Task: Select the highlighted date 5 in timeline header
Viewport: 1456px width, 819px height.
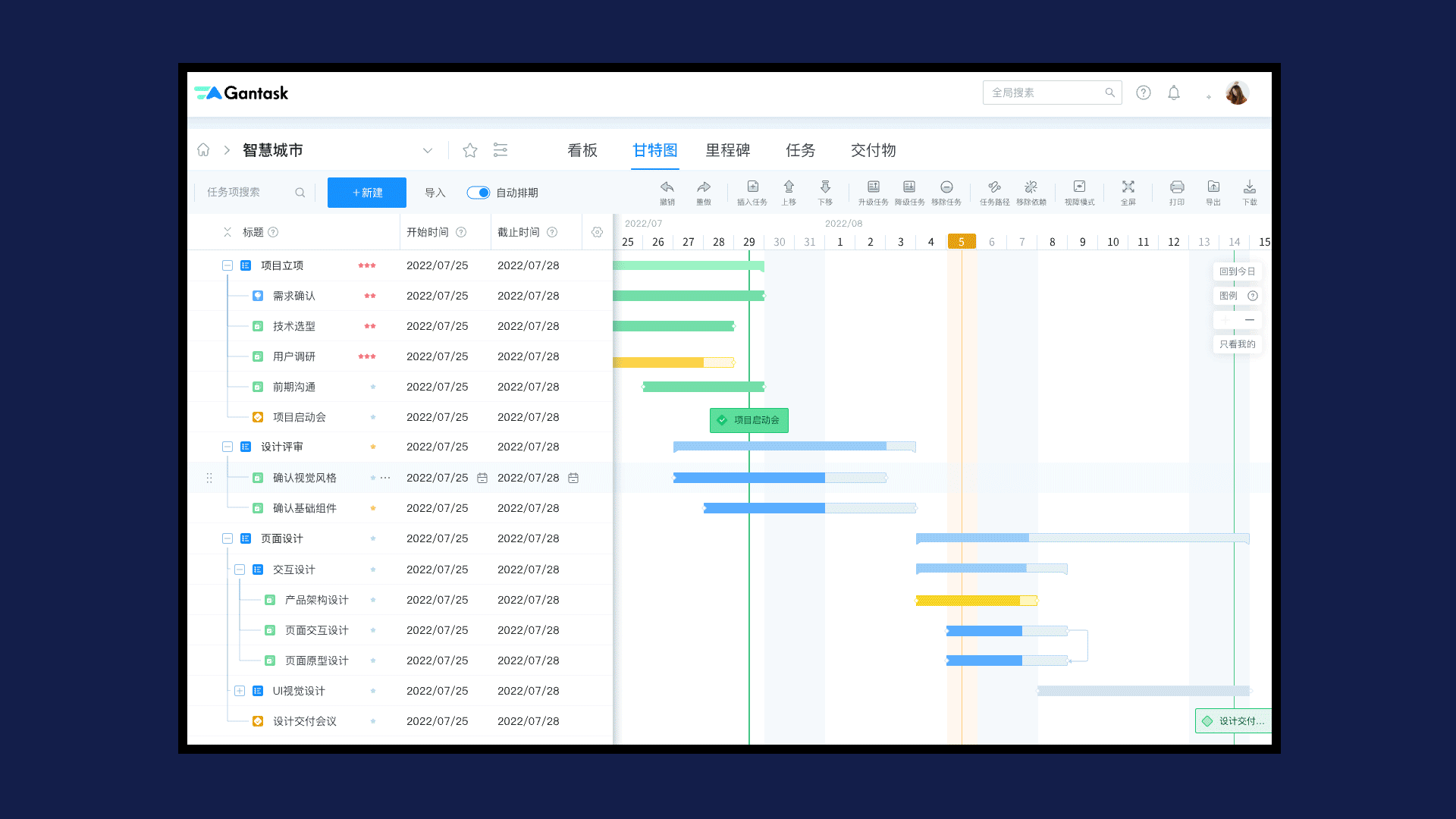Action: (x=962, y=242)
